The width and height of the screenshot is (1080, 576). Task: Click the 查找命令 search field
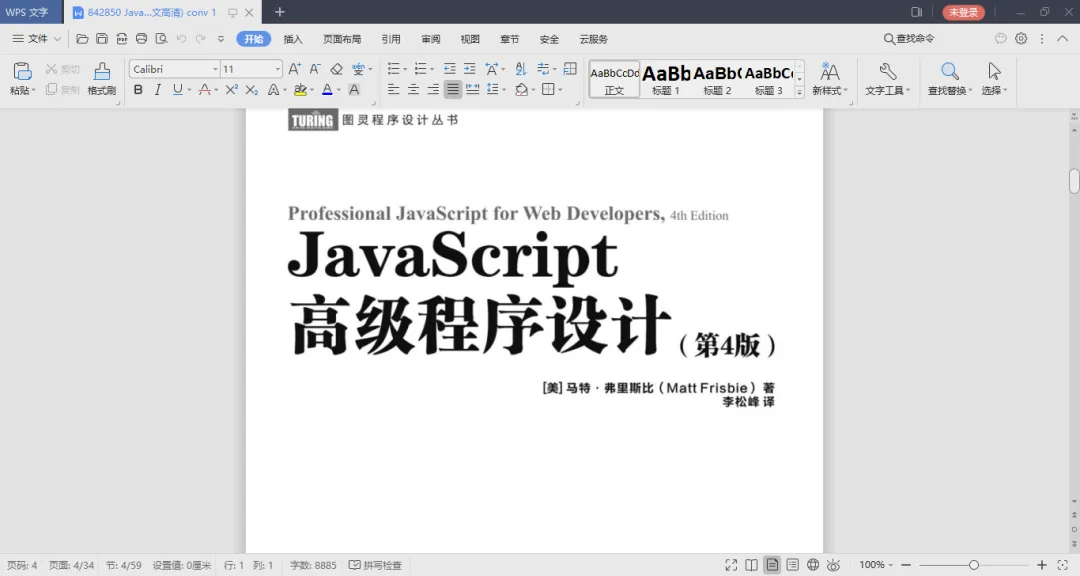click(909, 39)
